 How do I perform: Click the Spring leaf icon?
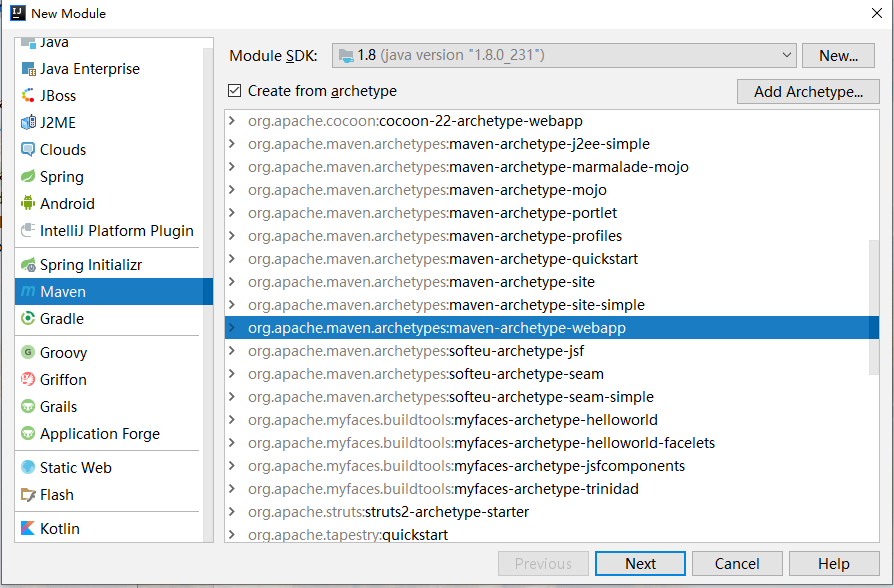pos(28,177)
